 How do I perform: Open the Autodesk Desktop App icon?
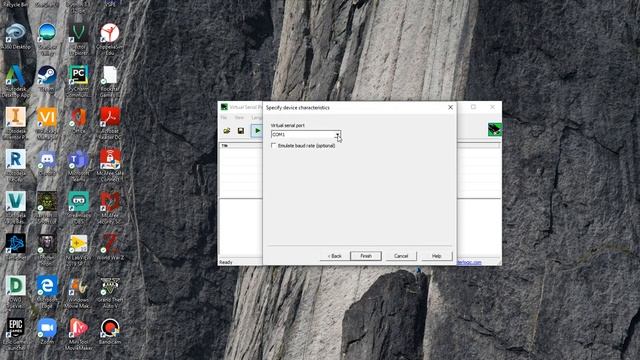click(16, 82)
